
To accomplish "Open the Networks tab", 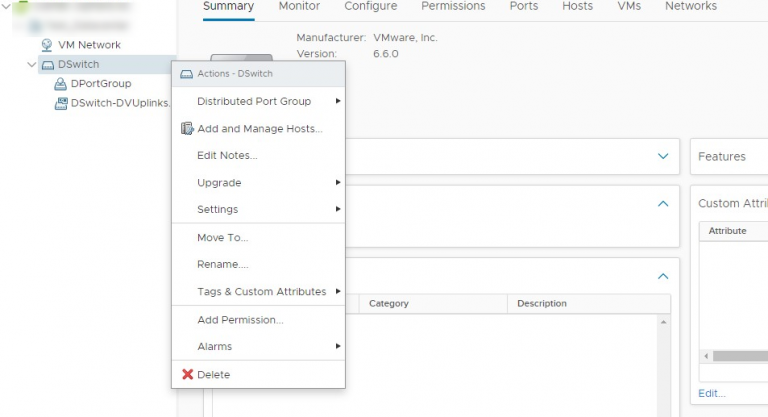I will point(690,7).
